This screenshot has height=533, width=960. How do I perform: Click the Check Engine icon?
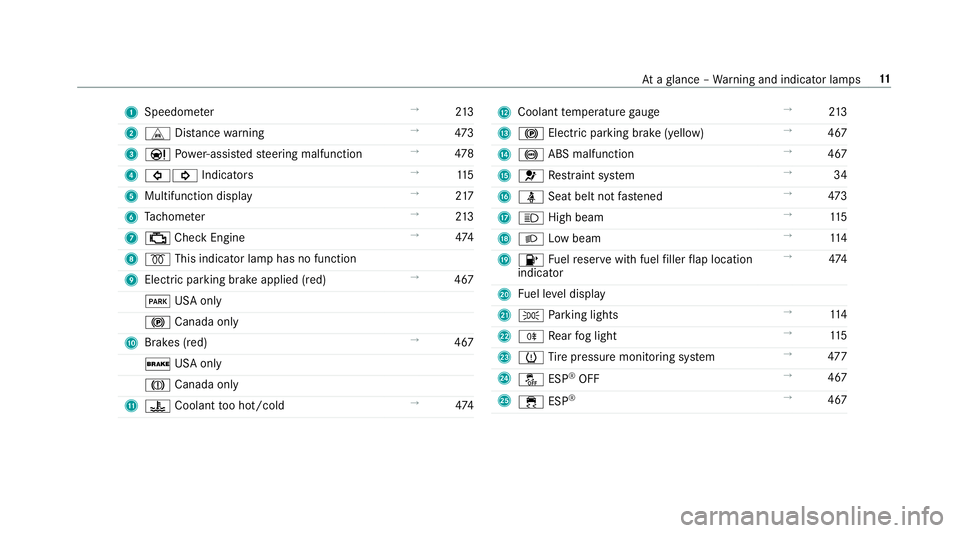157,238
